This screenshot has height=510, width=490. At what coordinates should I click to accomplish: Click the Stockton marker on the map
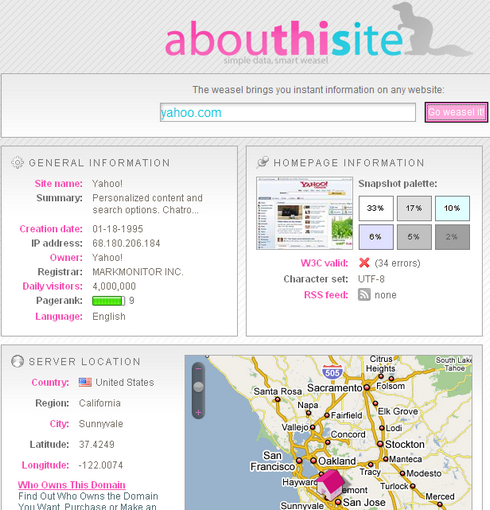coord(380,444)
